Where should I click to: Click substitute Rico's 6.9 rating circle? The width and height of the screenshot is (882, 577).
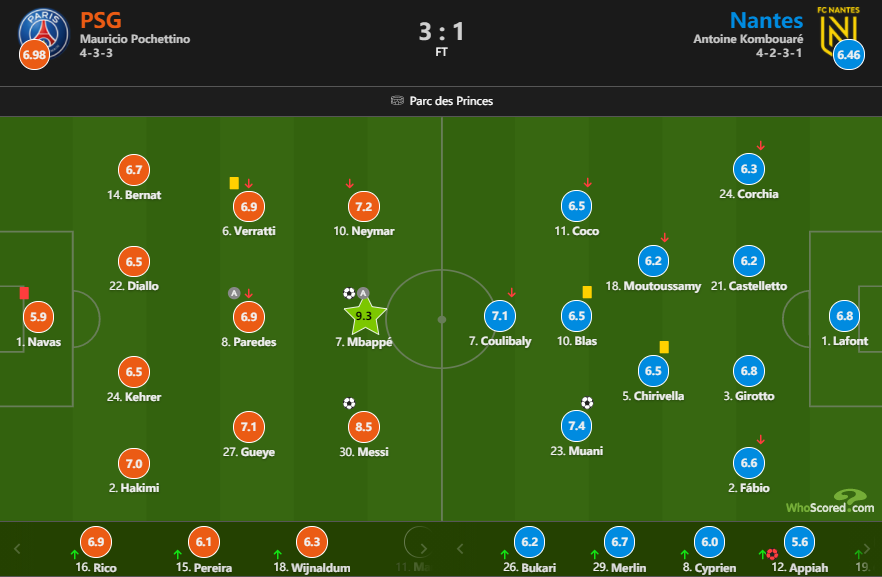pyautogui.click(x=96, y=541)
